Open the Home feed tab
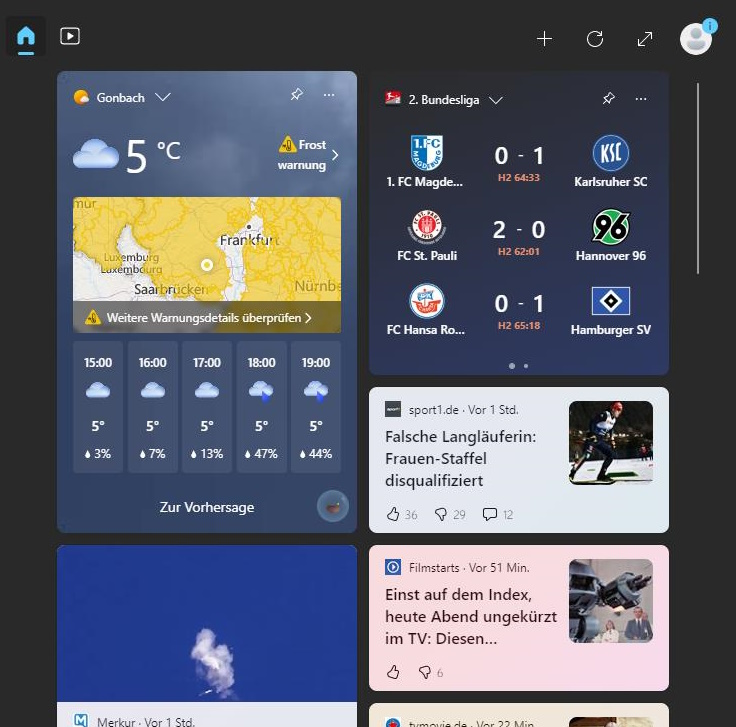This screenshot has width=736, height=727. point(26,37)
